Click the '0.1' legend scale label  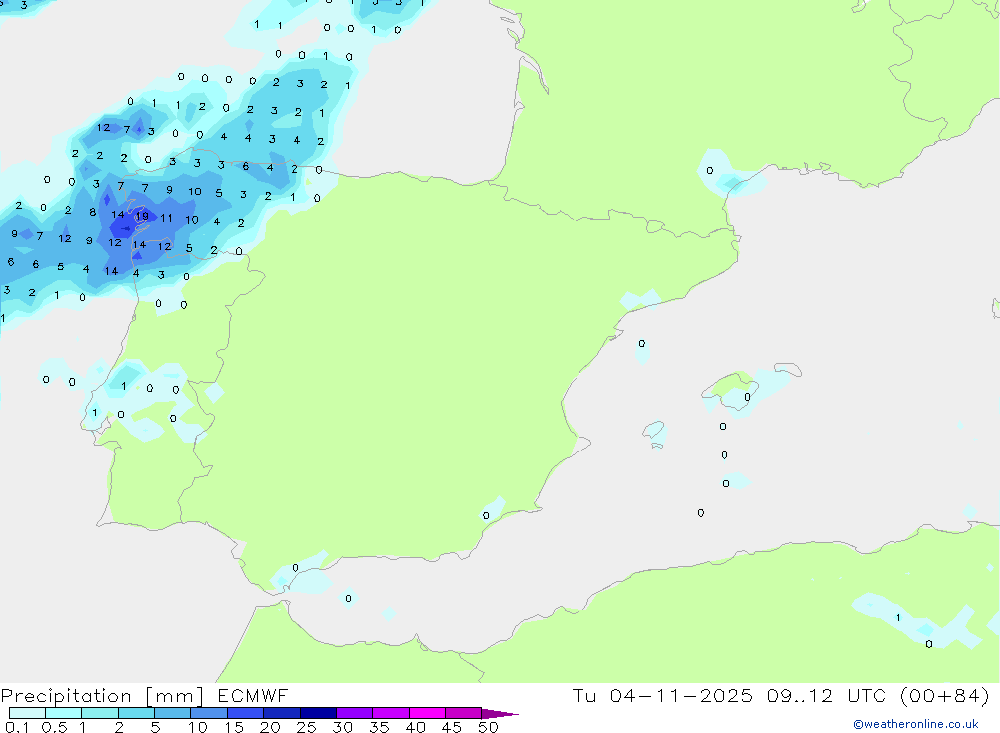[x=17, y=727]
